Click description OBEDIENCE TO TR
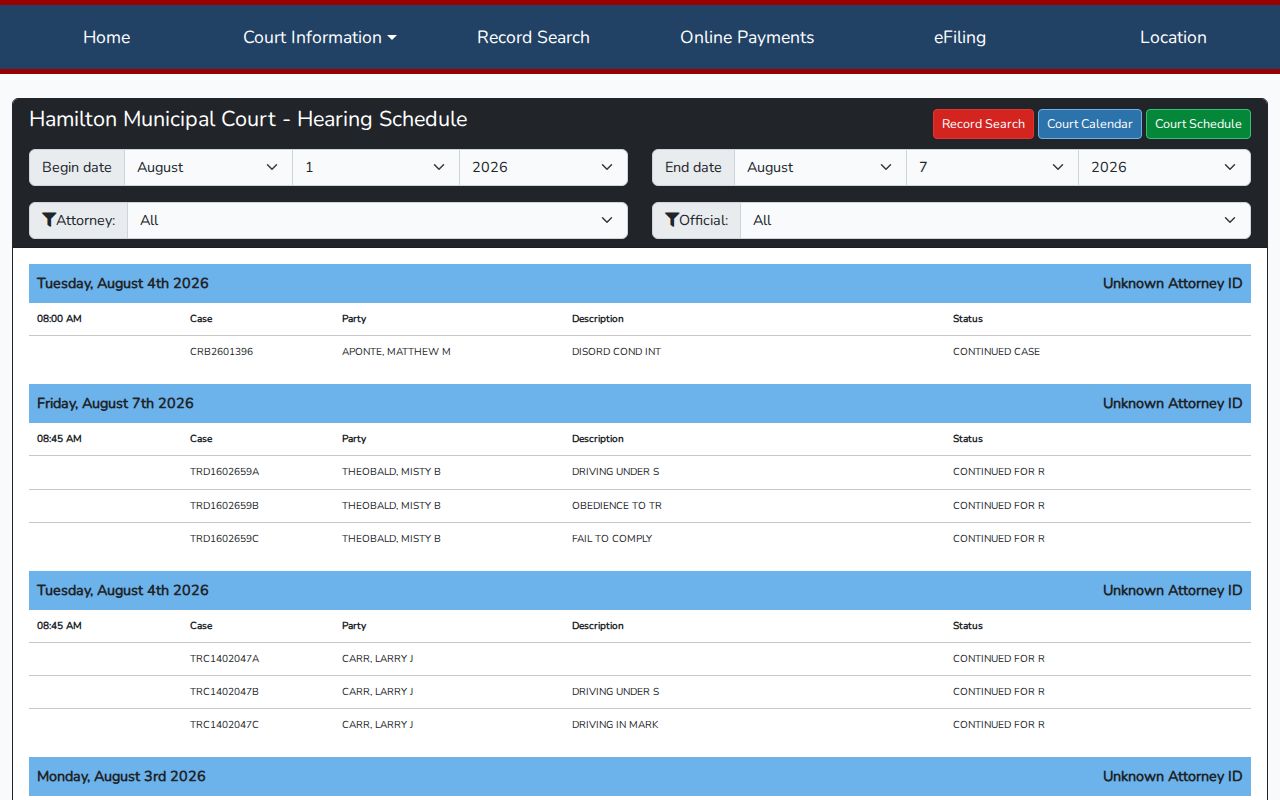 pyautogui.click(x=617, y=506)
